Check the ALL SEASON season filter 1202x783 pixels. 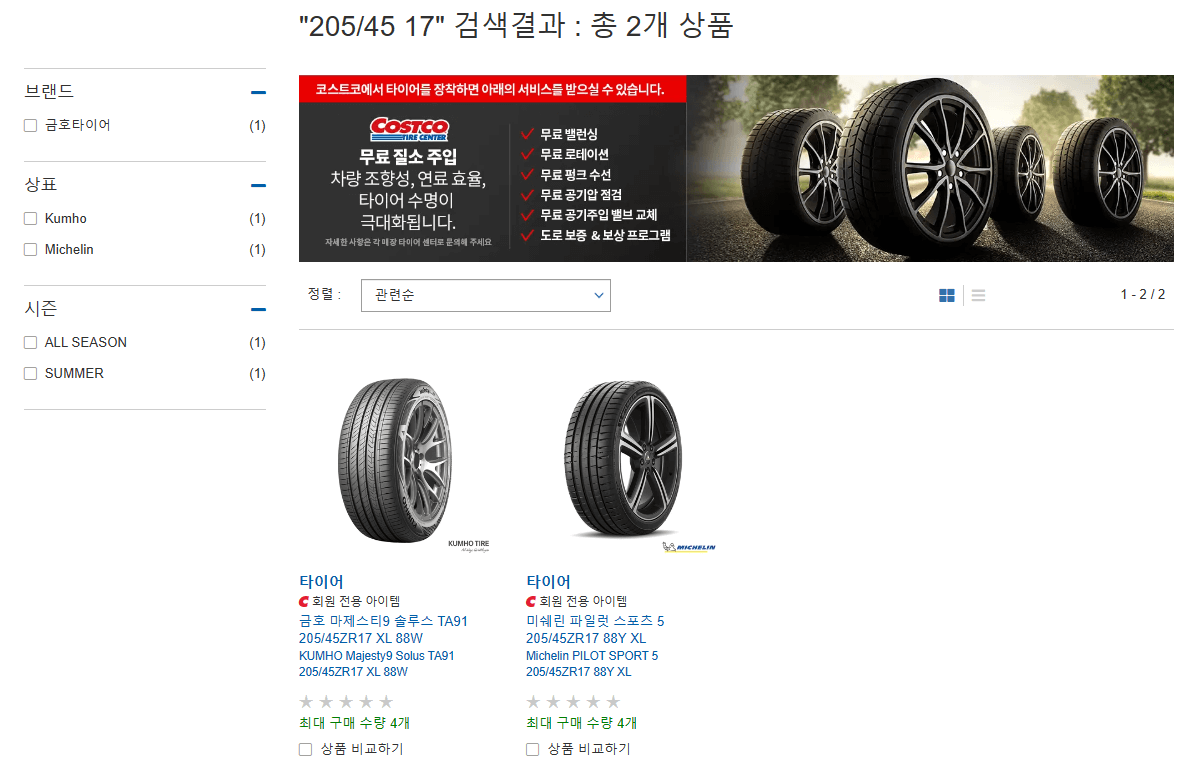click(30, 342)
